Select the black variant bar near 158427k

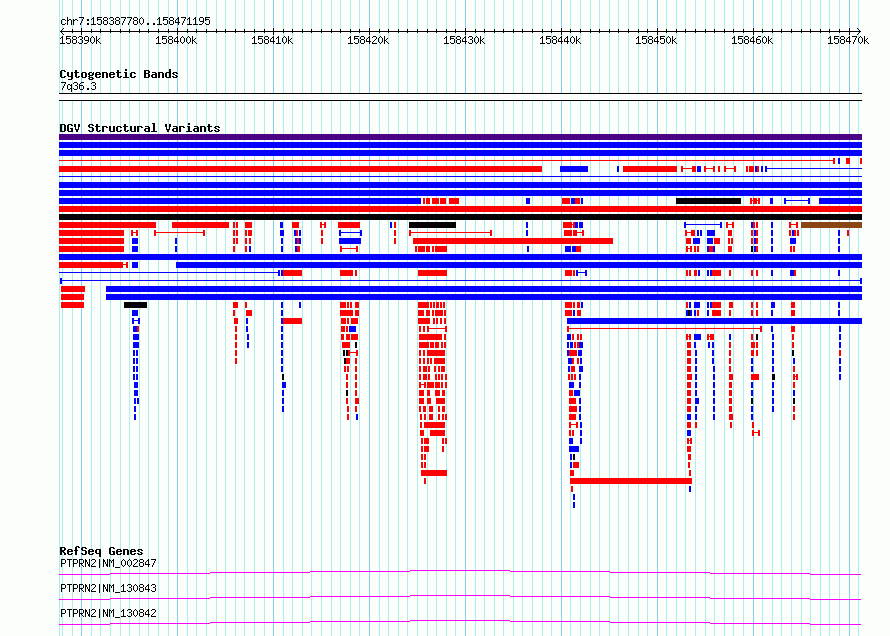[x=433, y=225]
